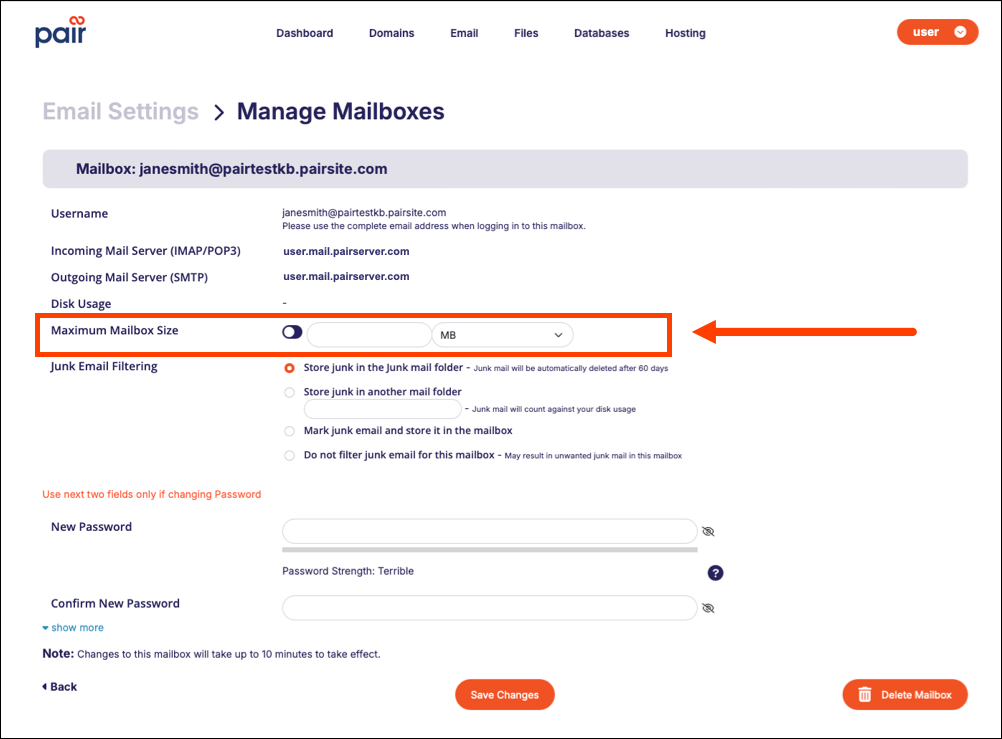This screenshot has height=739, width=1002.
Task: Expand the show more section
Action: (73, 628)
